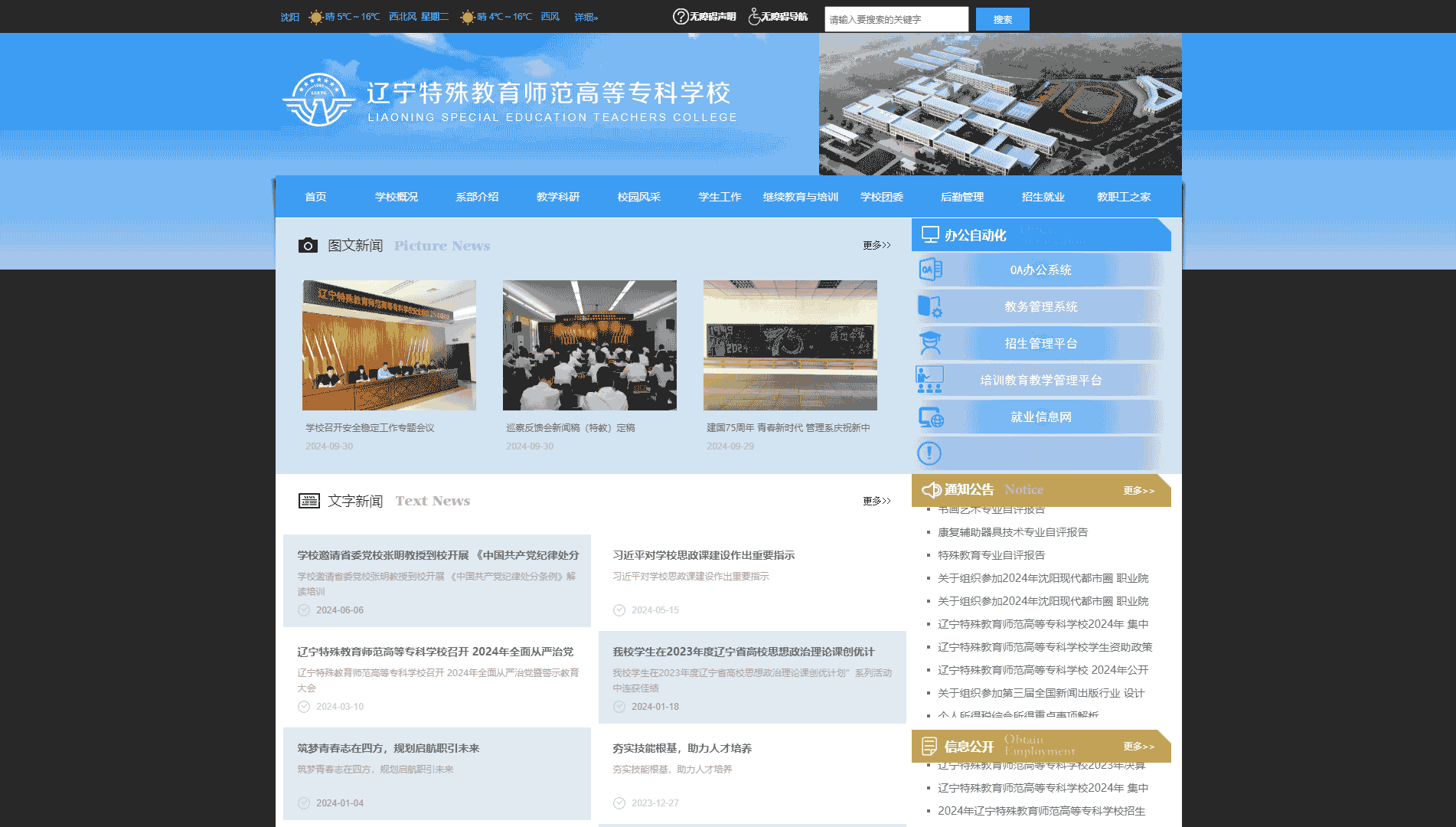
Task: Open 学校召开安全稳定工作专题会议 caption link
Action: click(370, 428)
